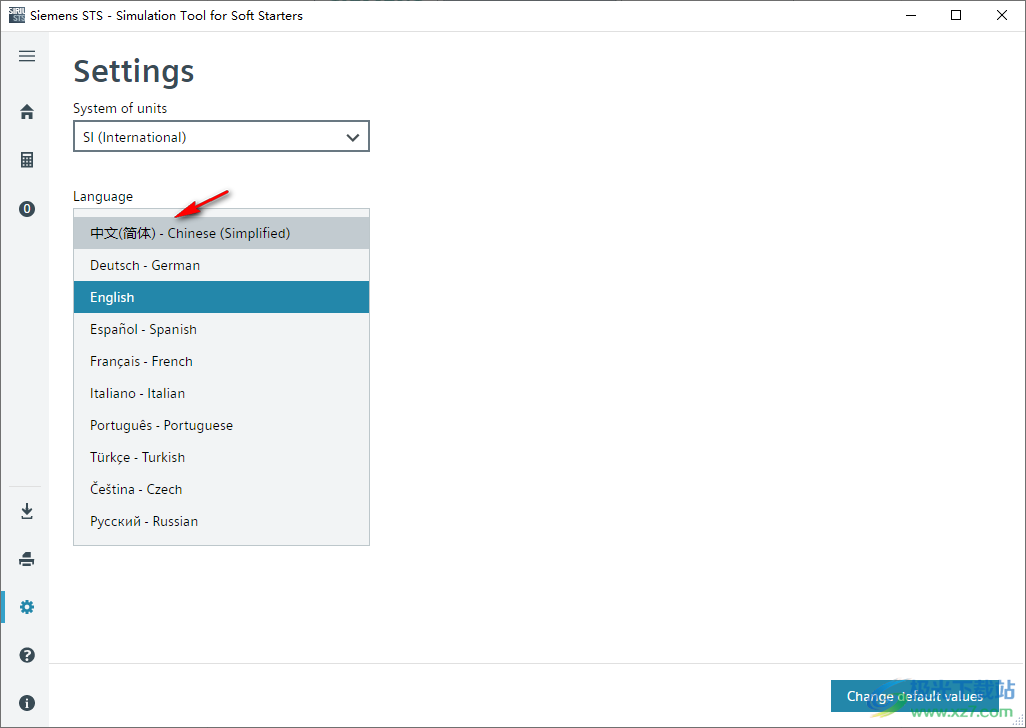Screen dimensions: 1026x728
Task: Open the Help question mark icon
Action: click(27, 655)
